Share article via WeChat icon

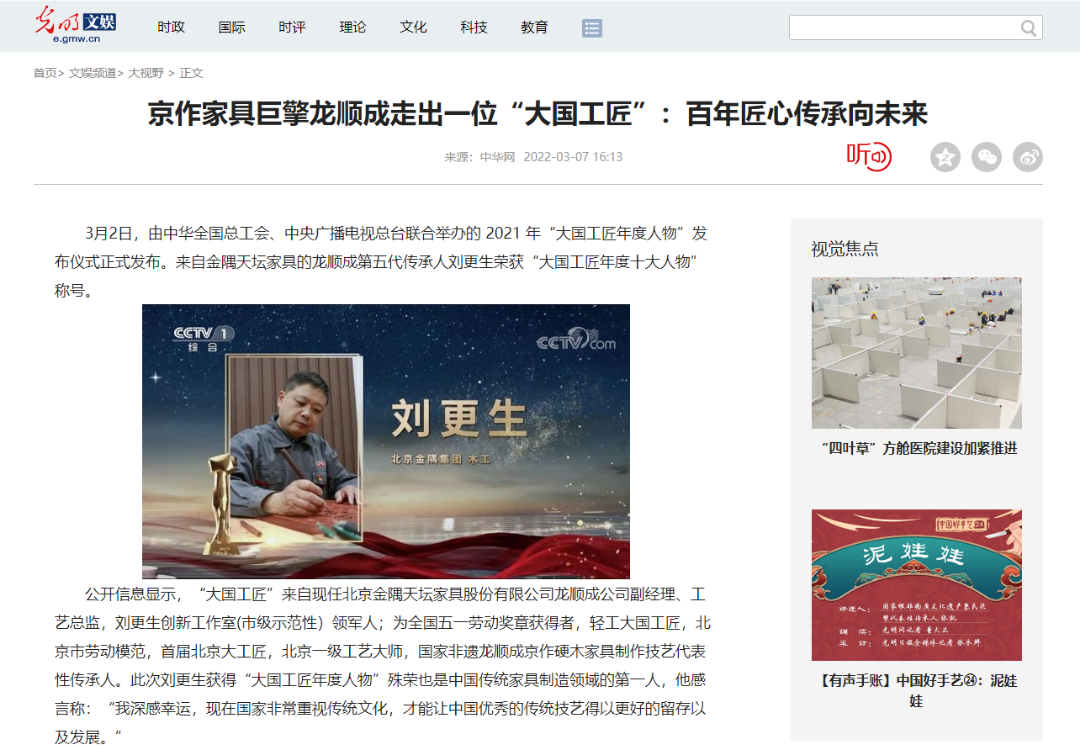coord(986,158)
